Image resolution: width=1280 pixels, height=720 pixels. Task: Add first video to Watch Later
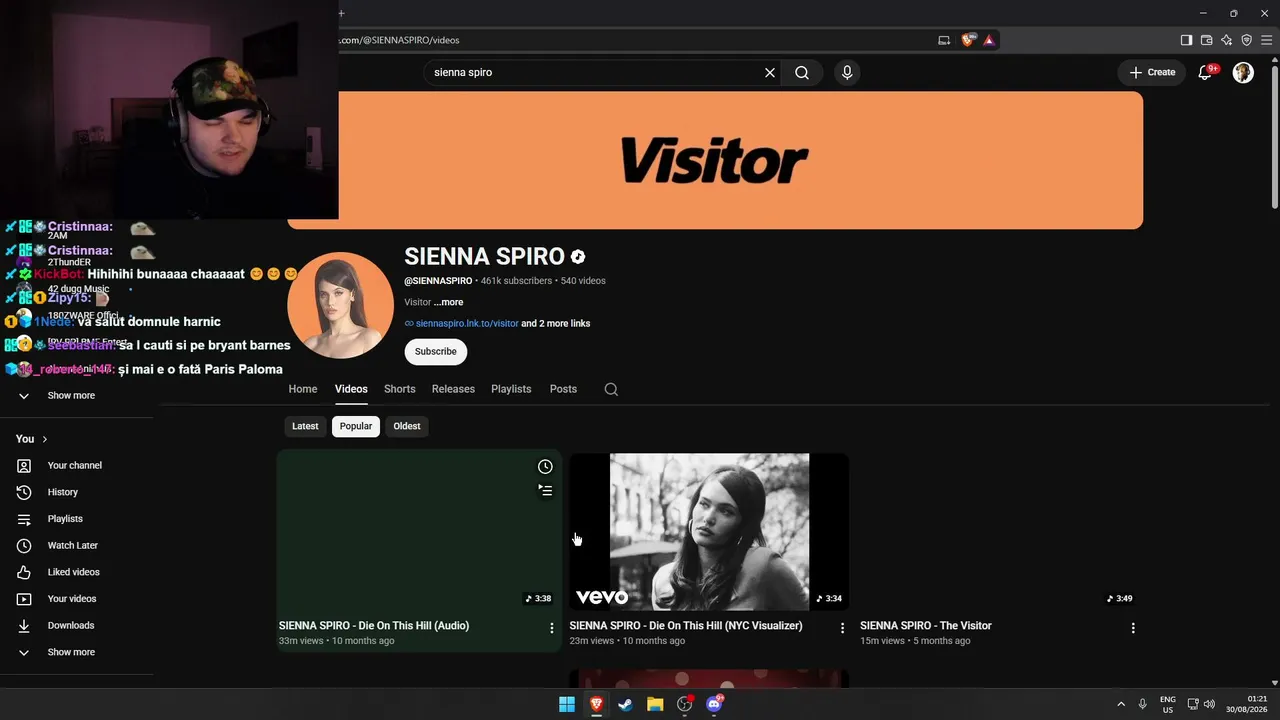coord(545,467)
